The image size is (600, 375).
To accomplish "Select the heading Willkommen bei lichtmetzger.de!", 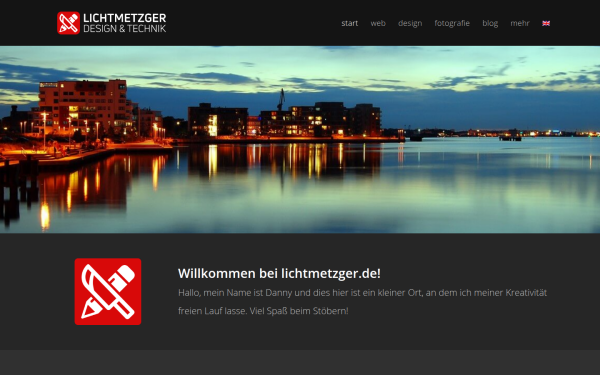I will tap(279, 274).
